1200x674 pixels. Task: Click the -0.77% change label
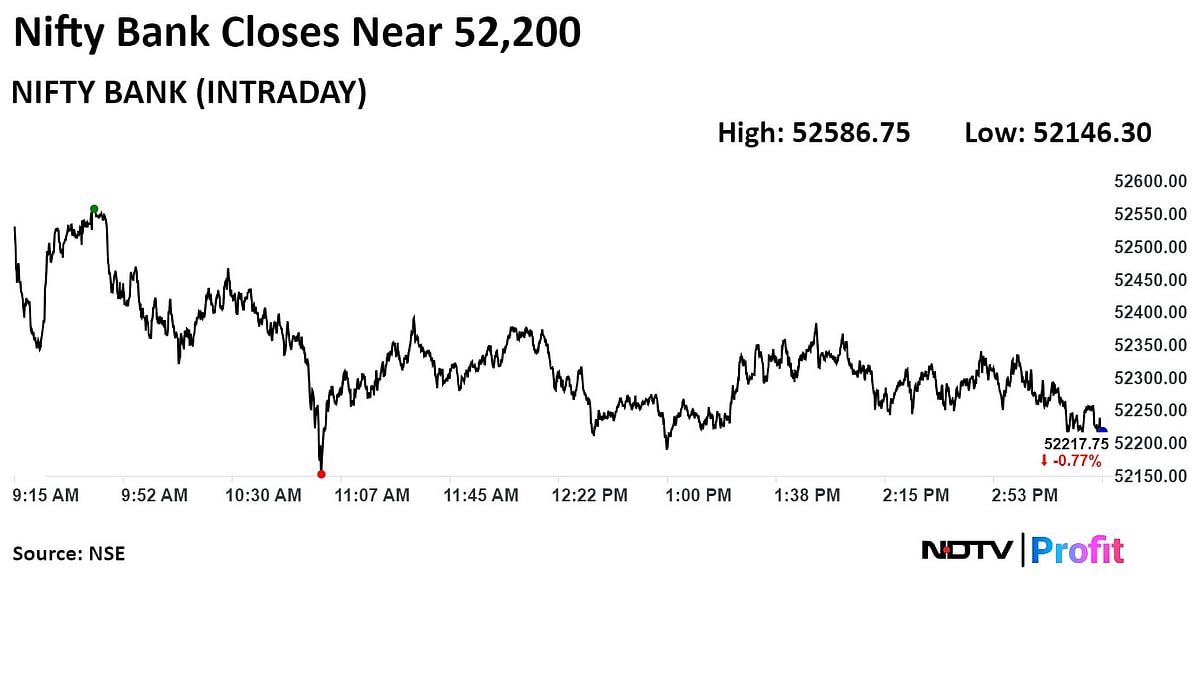[1078, 461]
